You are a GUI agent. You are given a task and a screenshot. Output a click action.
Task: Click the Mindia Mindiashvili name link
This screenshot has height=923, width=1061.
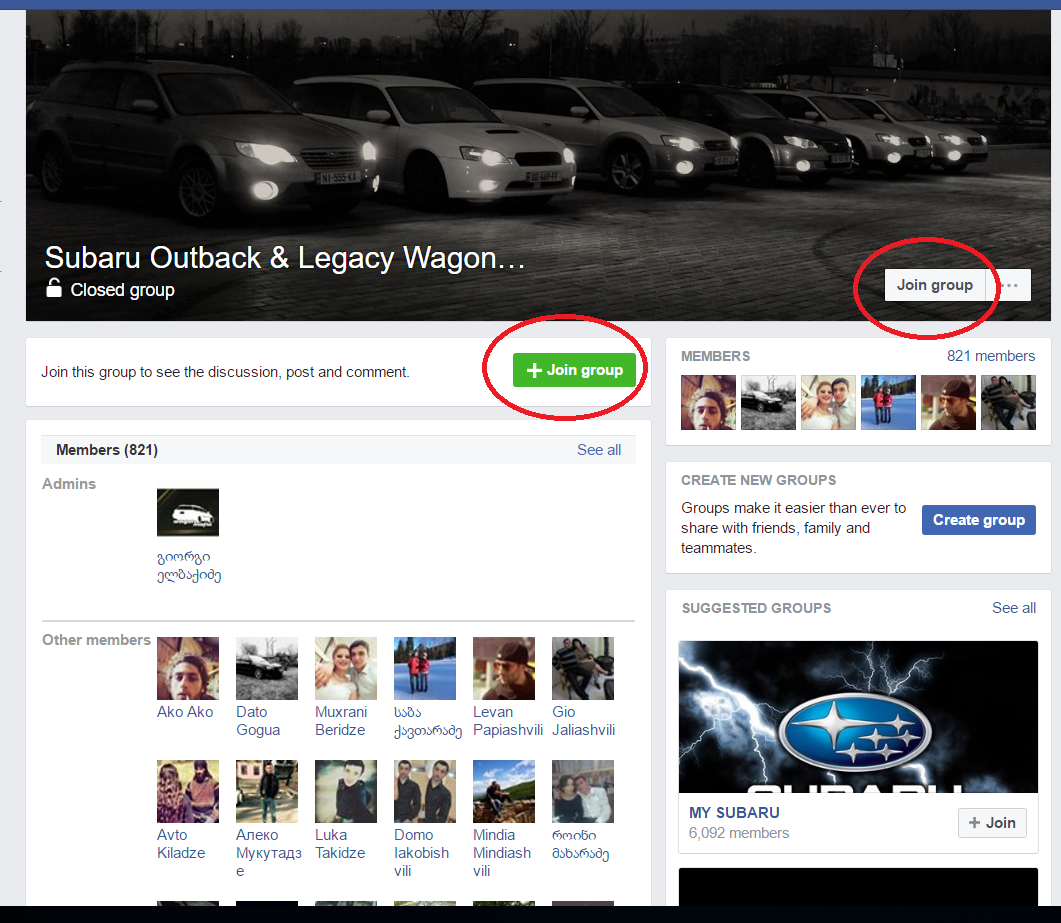click(x=502, y=853)
